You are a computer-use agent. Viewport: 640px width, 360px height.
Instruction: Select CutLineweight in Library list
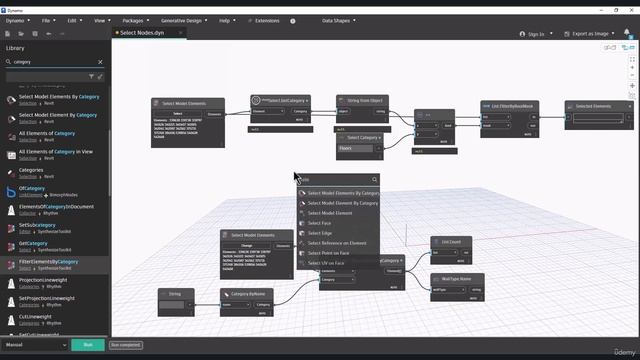pyautogui.click(x=55, y=320)
